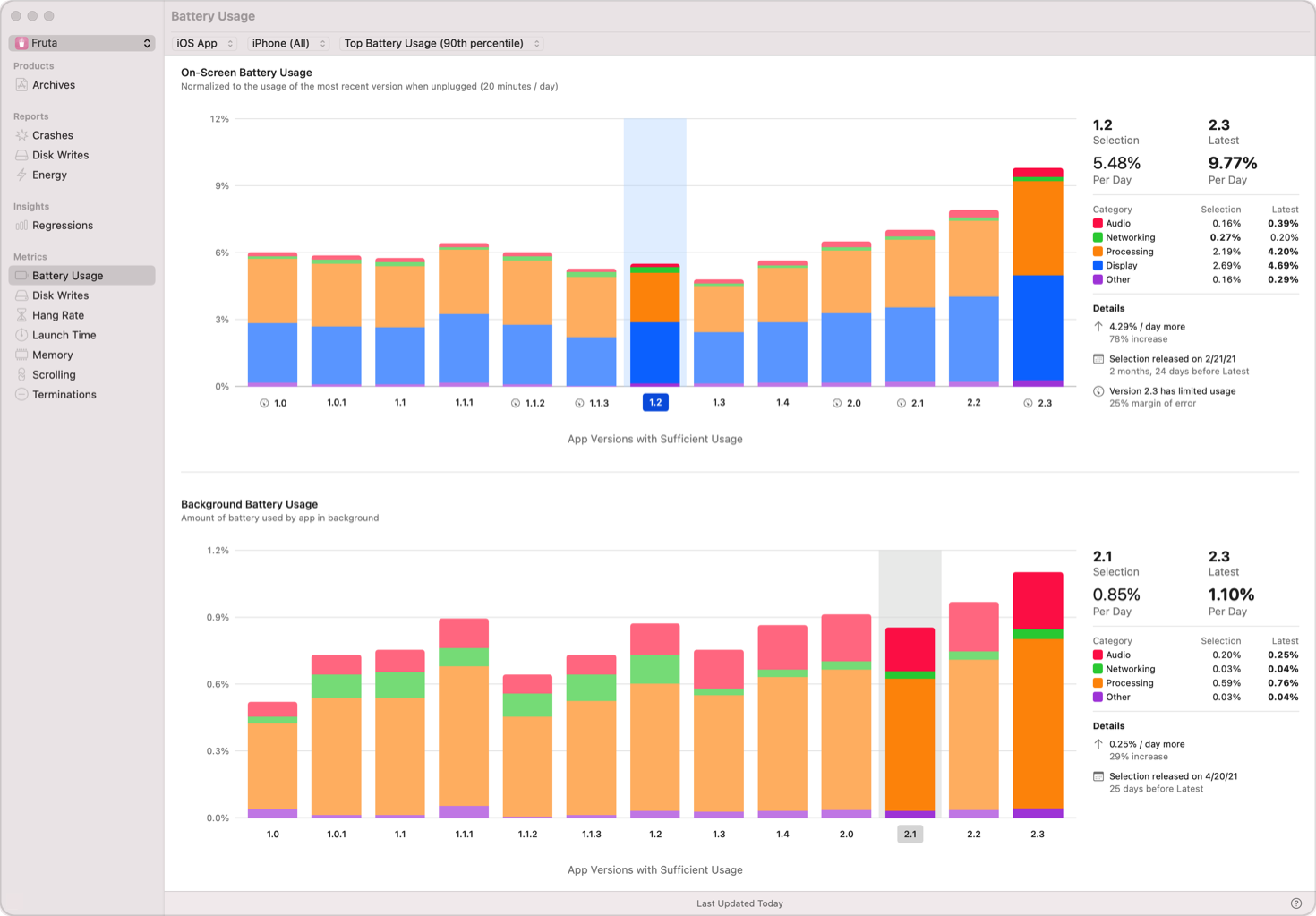The image size is (1316, 916).
Task: Change the Top Battery Usage percentile dropdown
Action: (442, 43)
